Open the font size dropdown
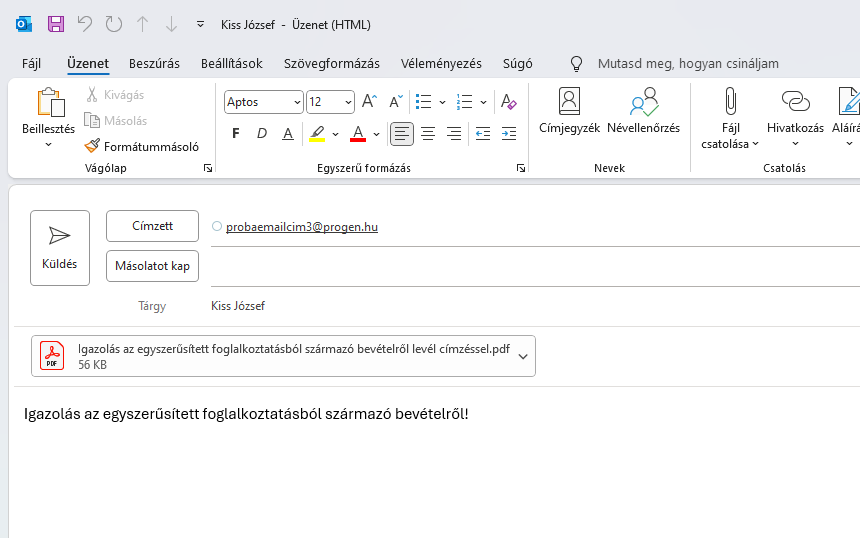 click(x=348, y=102)
